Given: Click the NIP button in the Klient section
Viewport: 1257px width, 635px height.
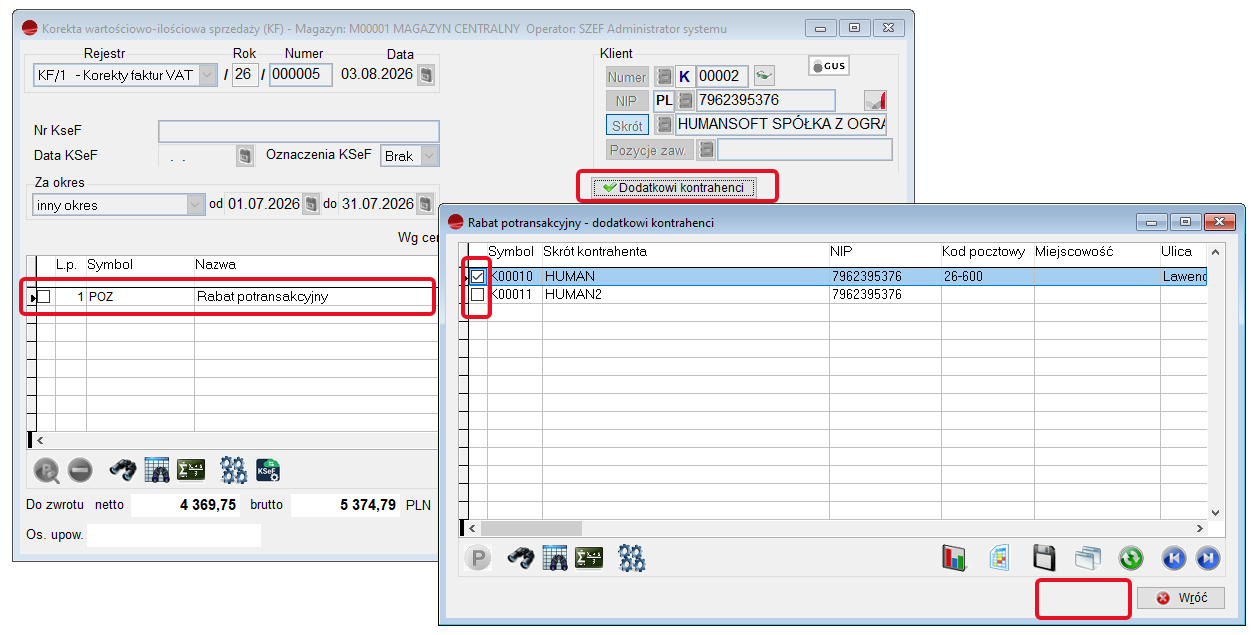Looking at the screenshot, I should pos(627,101).
